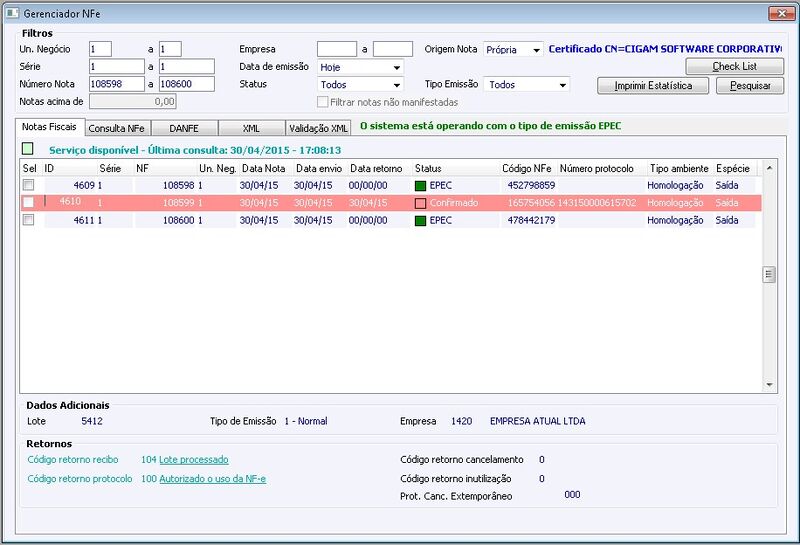Click the green service status indicator square

pyautogui.click(x=28, y=149)
